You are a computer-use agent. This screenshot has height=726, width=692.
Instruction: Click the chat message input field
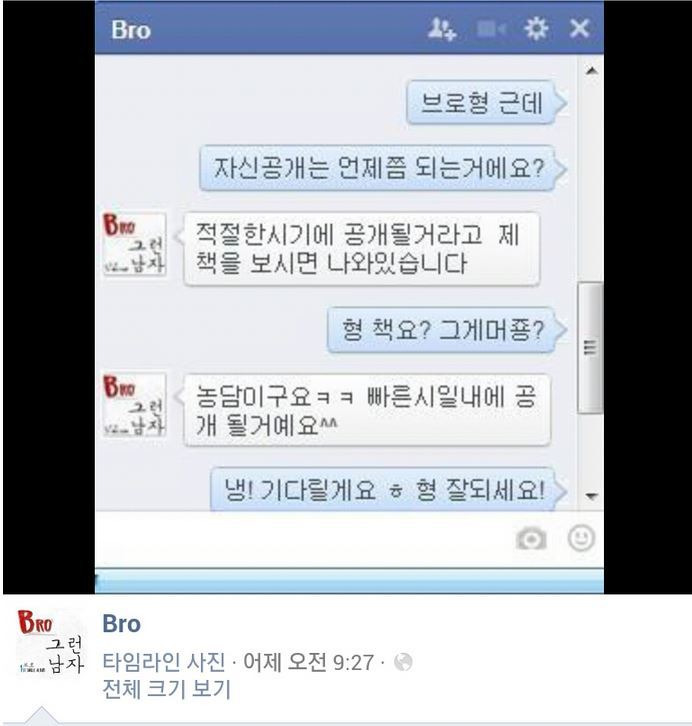pos(303,539)
